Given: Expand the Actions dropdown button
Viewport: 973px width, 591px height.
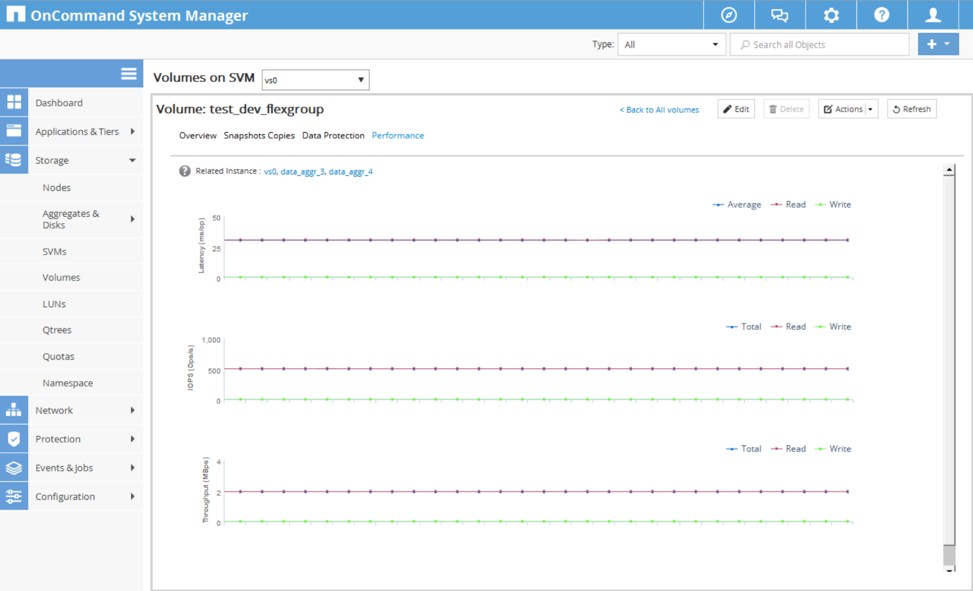Looking at the screenshot, I should [x=847, y=109].
